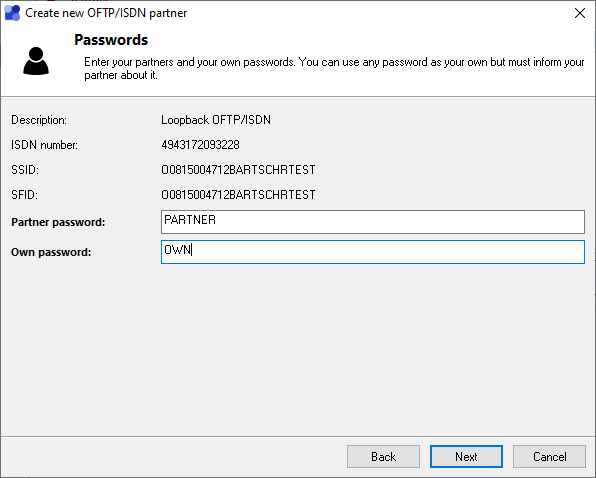Click the user silhouette icon
The width and height of the screenshot is (596, 478).
click(36, 61)
